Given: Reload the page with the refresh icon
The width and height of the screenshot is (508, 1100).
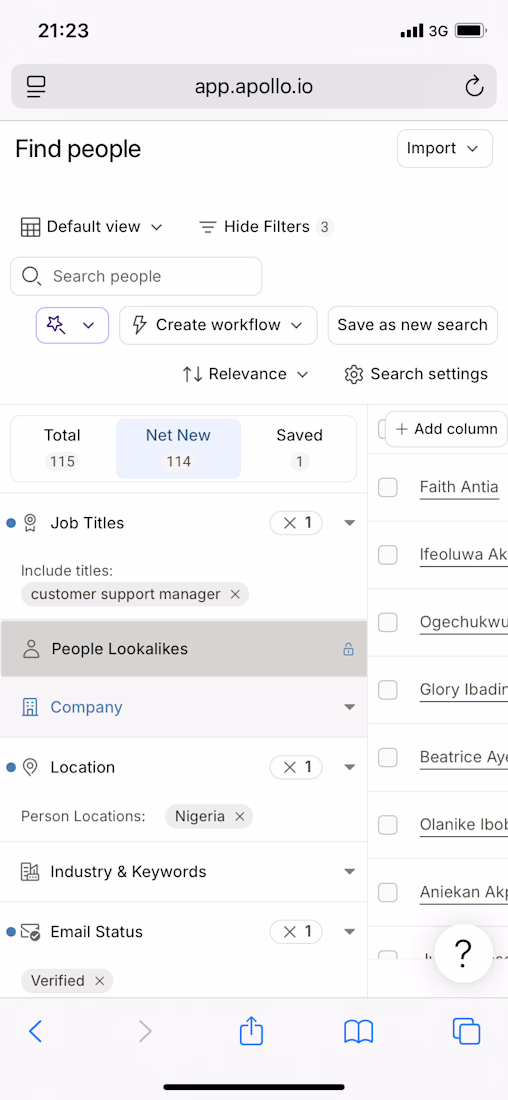Looking at the screenshot, I should [474, 86].
